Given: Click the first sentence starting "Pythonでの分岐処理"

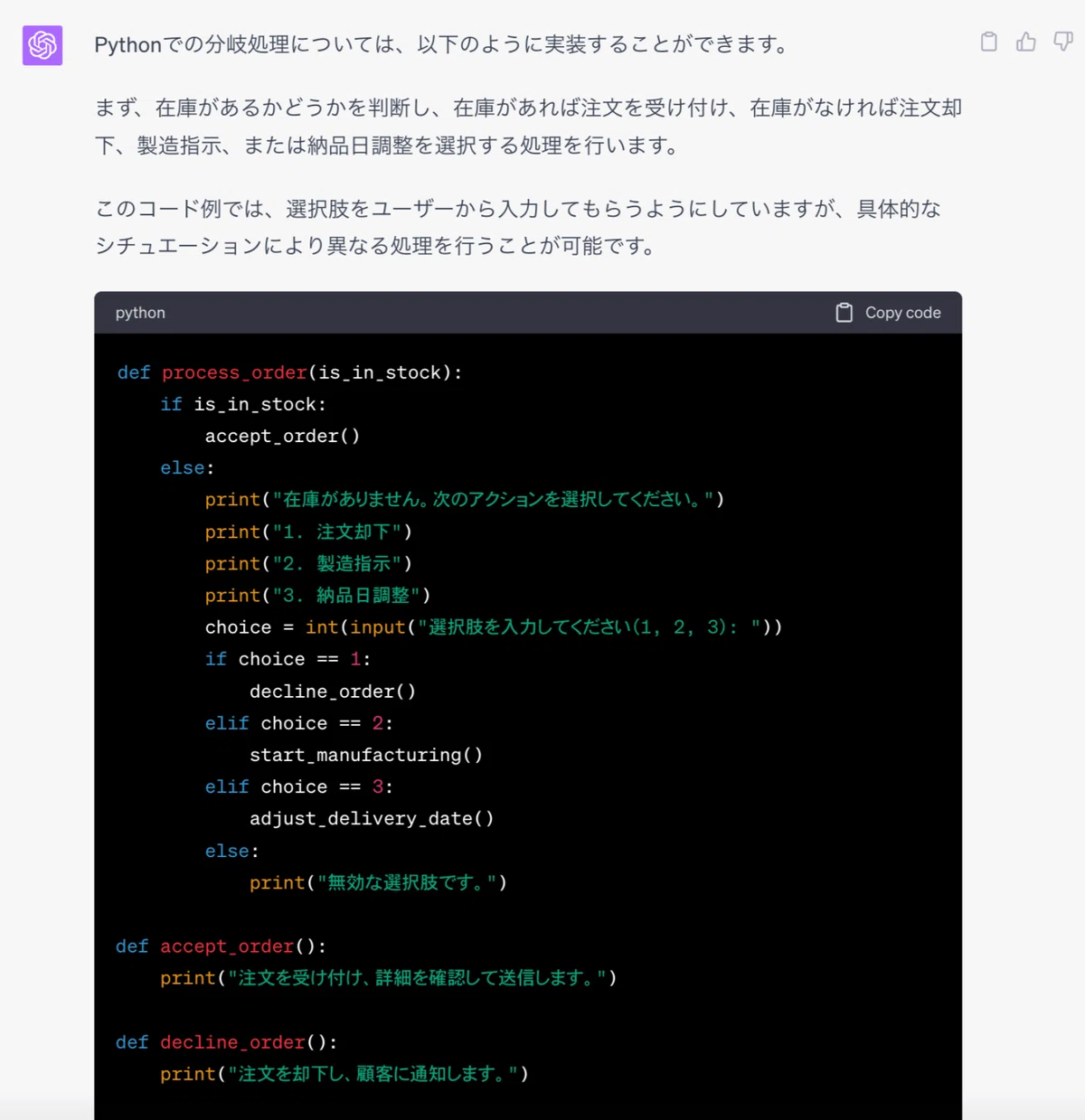Looking at the screenshot, I should pos(443,44).
